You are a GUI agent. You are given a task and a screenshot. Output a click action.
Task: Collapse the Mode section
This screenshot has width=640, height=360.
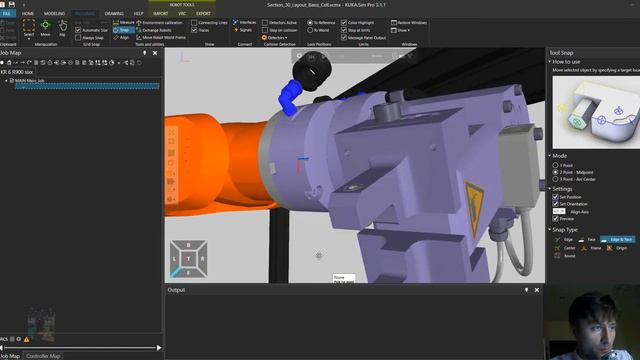[550, 156]
